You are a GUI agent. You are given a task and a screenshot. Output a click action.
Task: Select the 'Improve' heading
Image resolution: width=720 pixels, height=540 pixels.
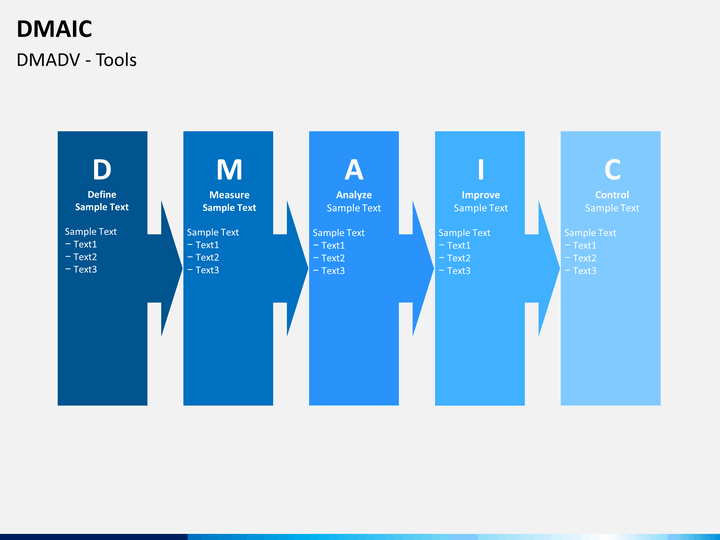(481, 195)
